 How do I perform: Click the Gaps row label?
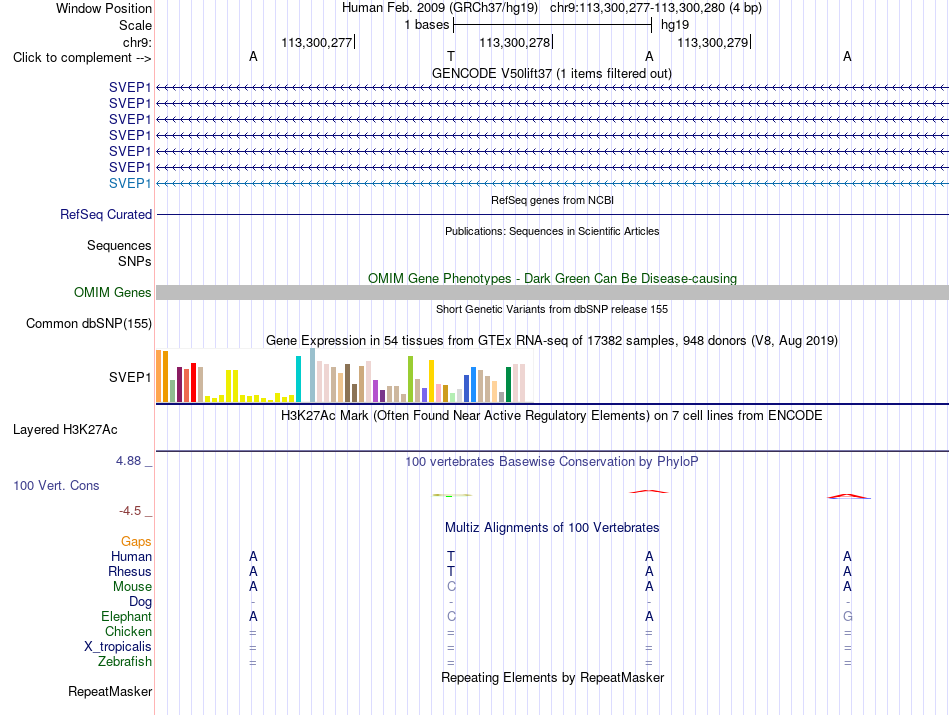(136, 541)
